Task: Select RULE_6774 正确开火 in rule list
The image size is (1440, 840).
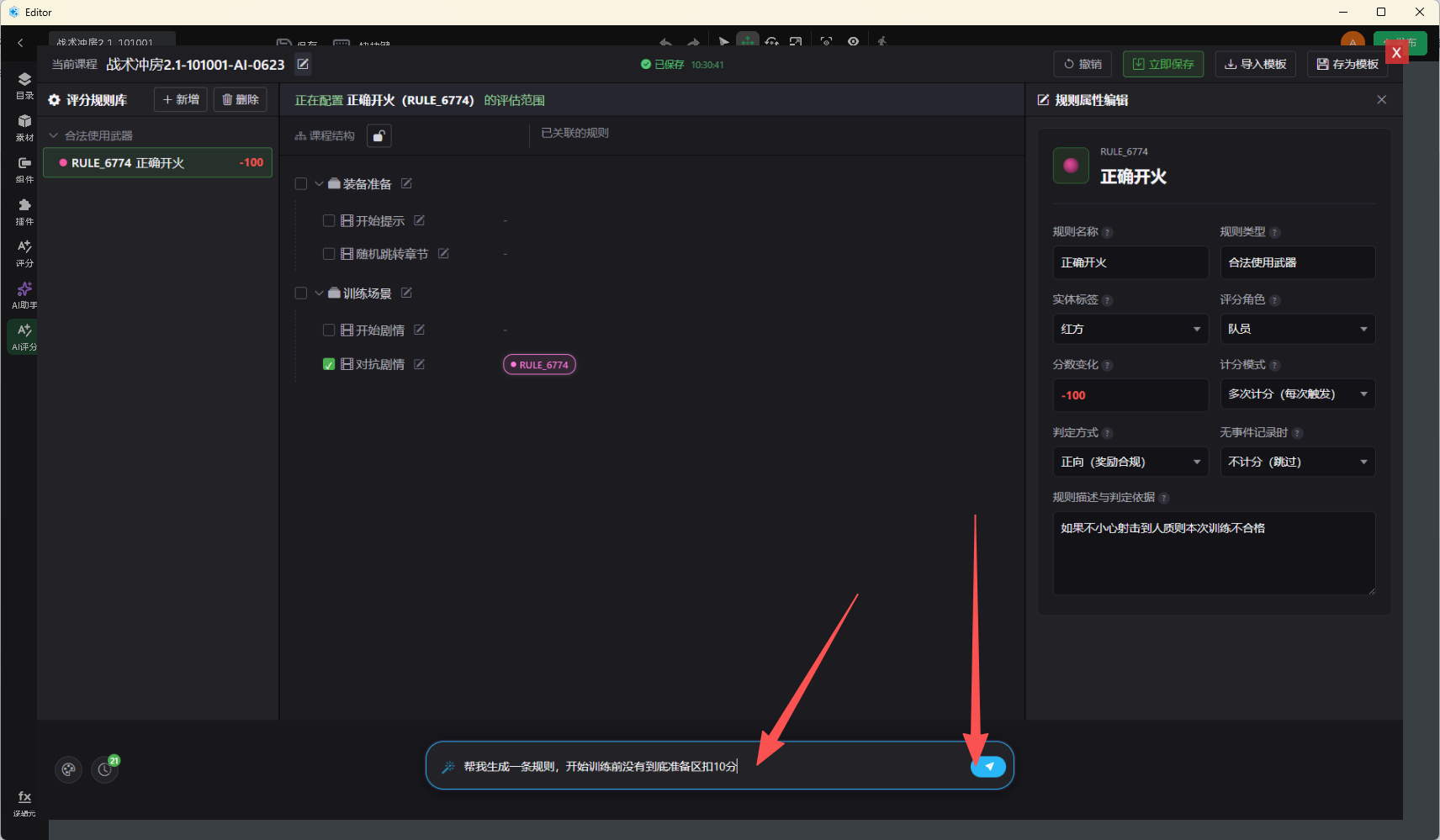Action: [158, 162]
